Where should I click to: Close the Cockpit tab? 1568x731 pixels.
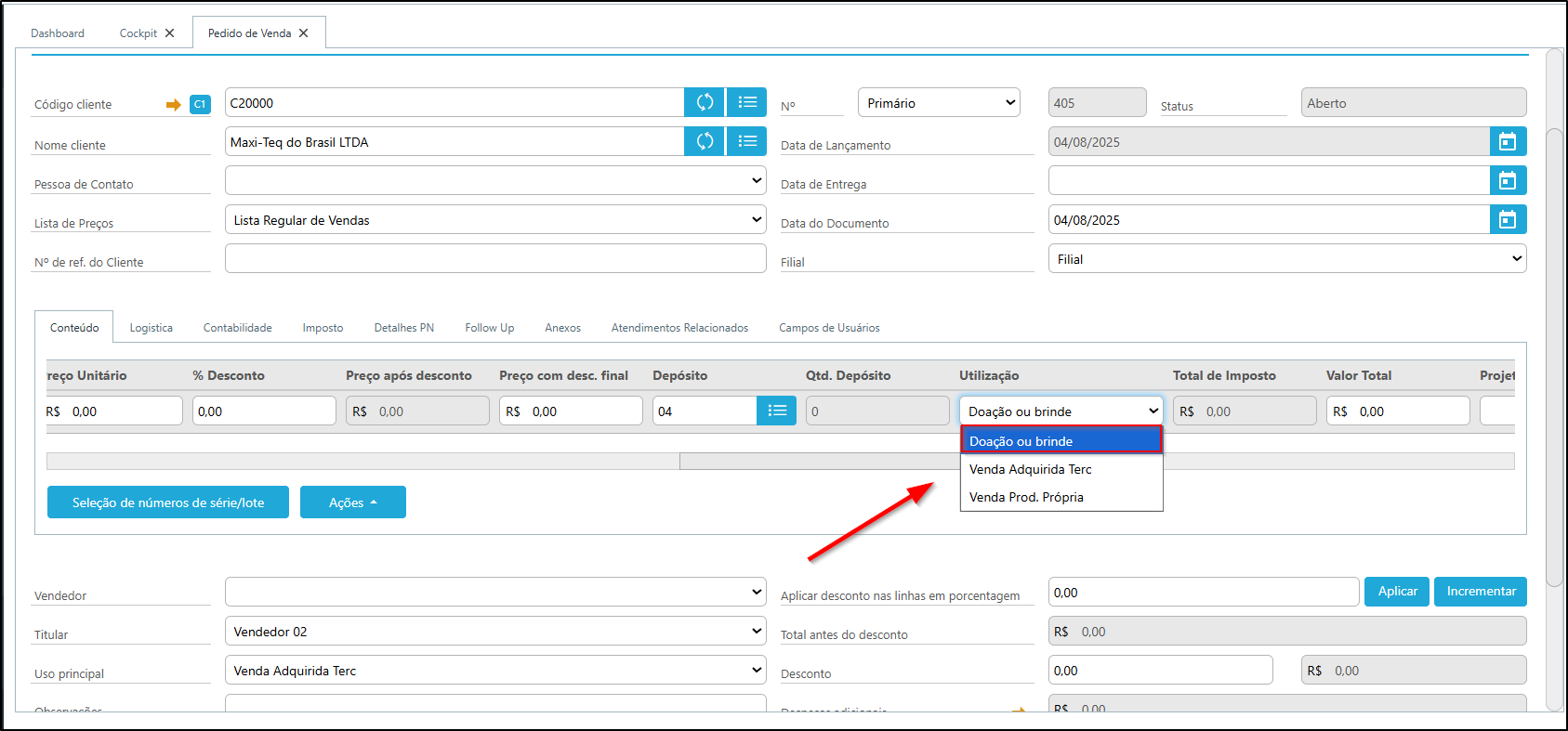pos(169,33)
